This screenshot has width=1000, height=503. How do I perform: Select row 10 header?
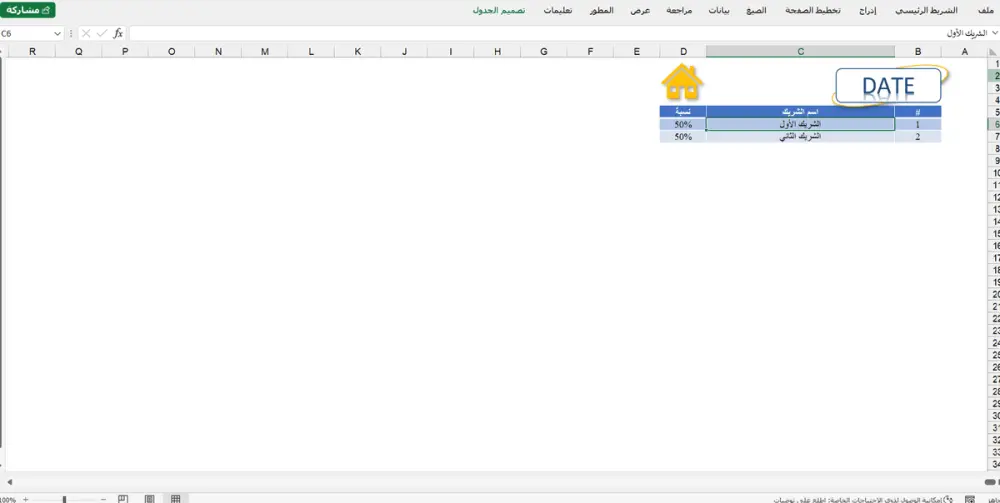pyautogui.click(x=994, y=173)
